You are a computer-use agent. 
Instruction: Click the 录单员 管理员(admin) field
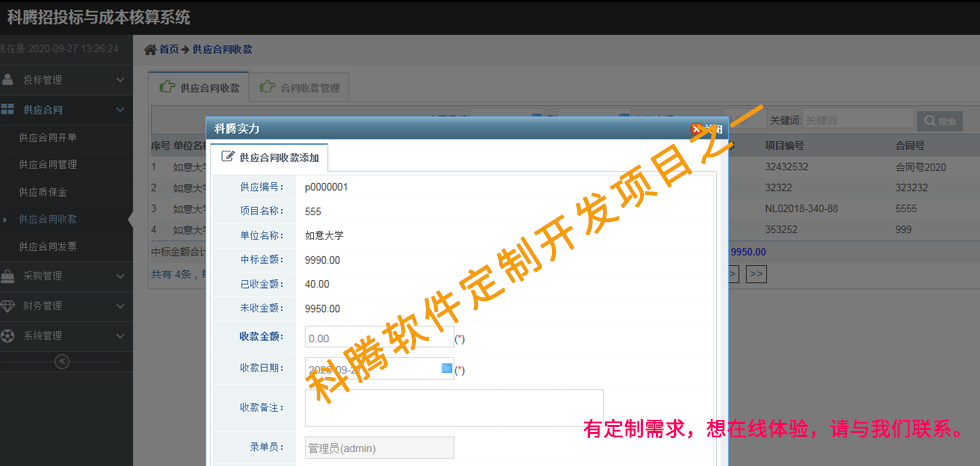coord(379,448)
